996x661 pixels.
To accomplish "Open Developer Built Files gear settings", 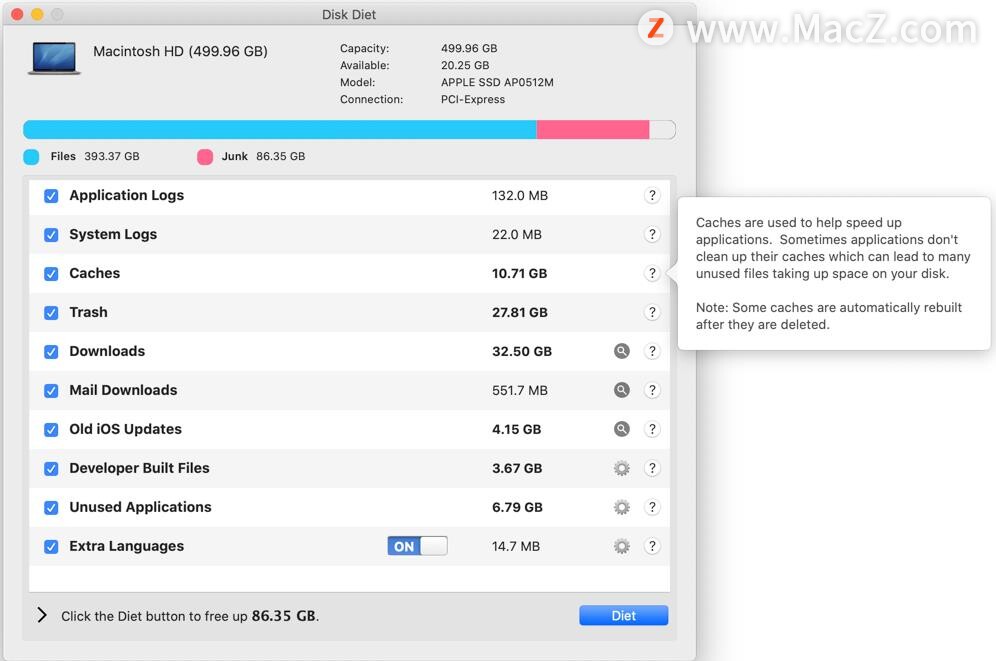I will click(622, 469).
